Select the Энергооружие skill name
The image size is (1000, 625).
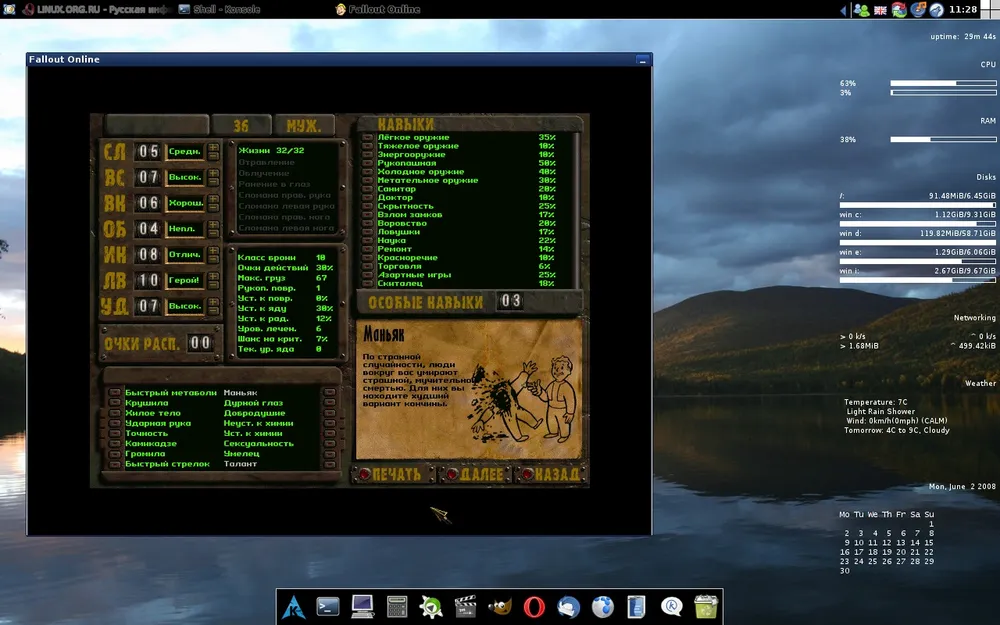(411, 154)
